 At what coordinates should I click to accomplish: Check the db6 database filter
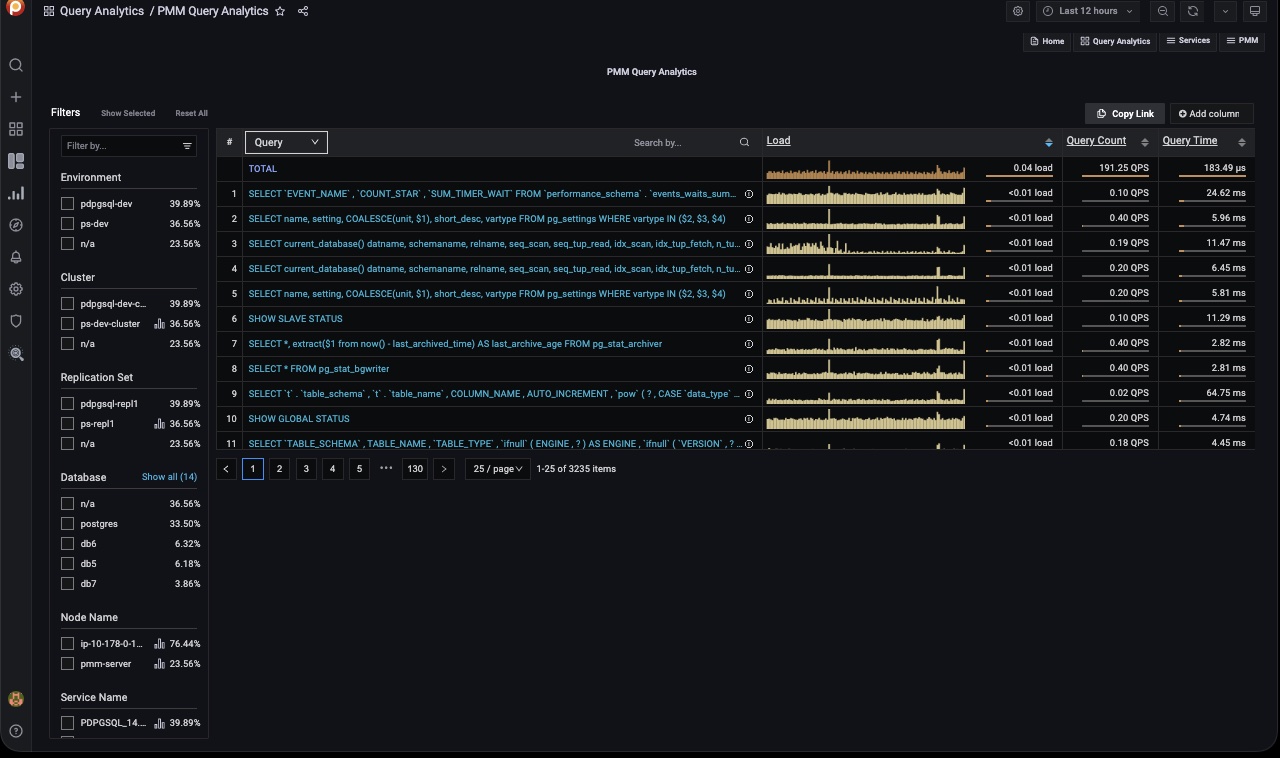[x=67, y=544]
